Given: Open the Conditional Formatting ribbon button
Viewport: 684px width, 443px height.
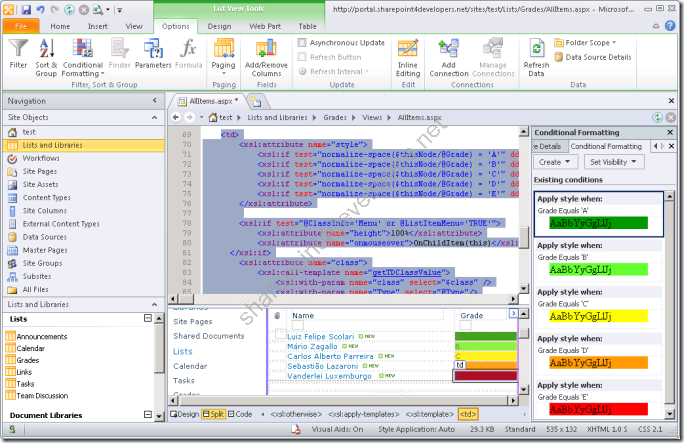Looking at the screenshot, I should tap(82, 58).
